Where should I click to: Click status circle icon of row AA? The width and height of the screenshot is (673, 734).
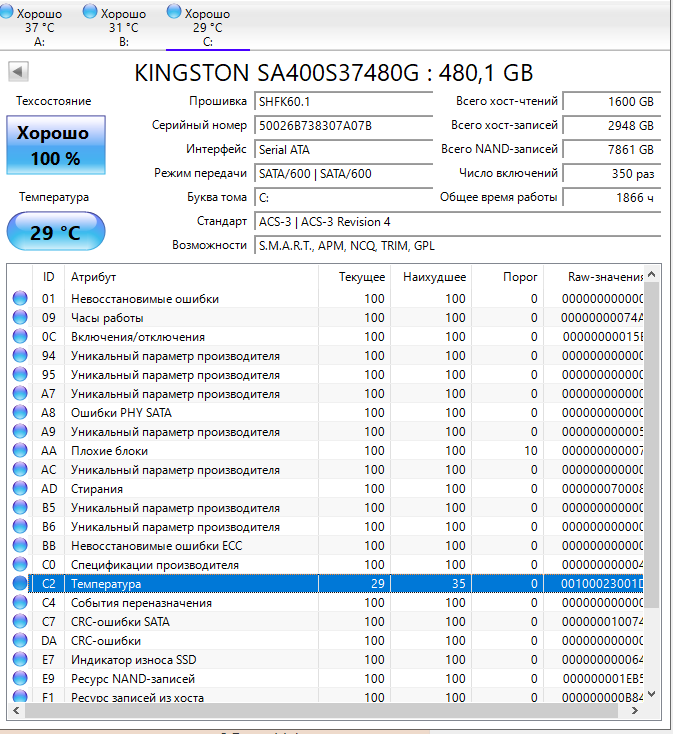pos(20,450)
